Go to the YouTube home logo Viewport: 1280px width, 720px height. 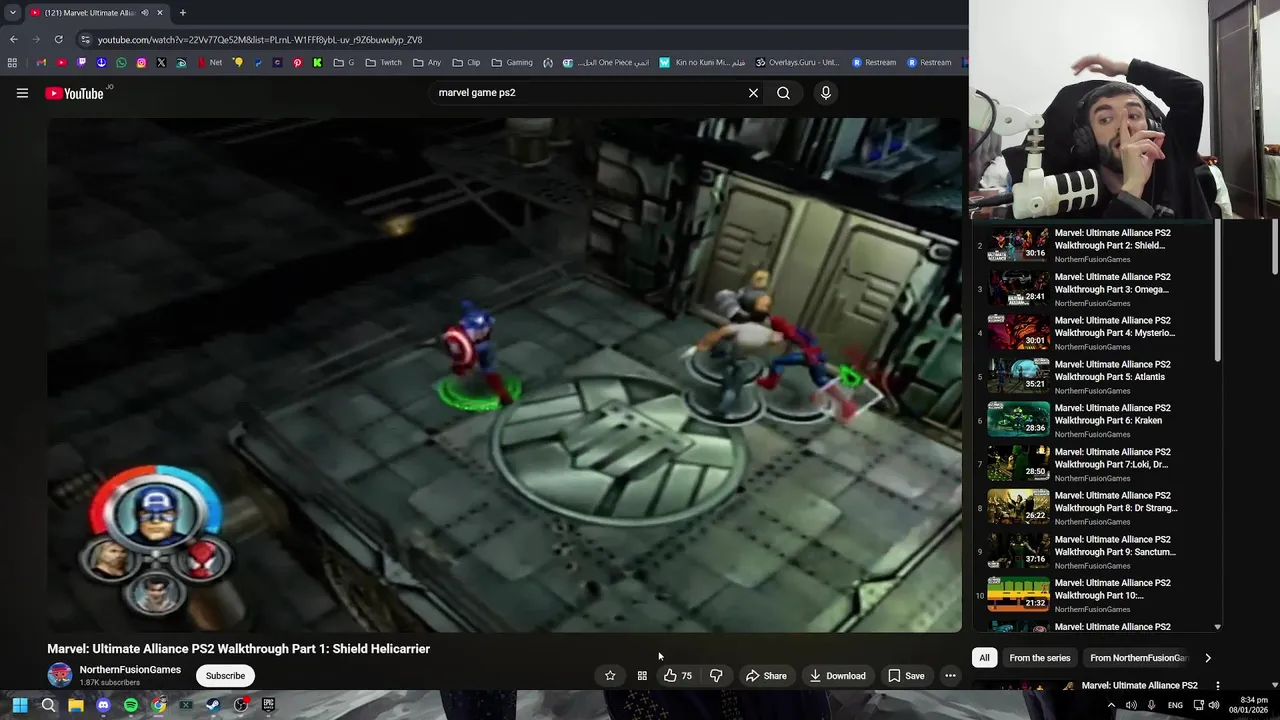[74, 93]
